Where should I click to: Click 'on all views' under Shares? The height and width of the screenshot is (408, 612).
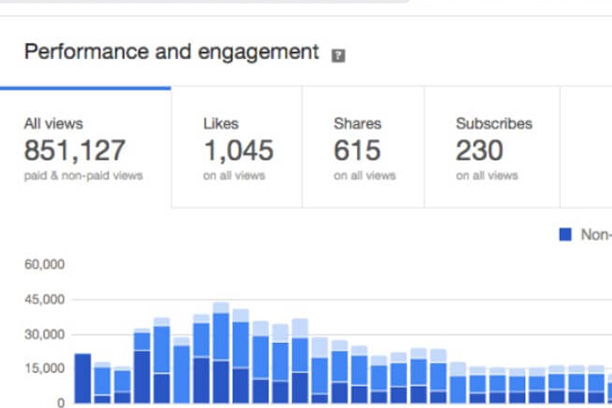[365, 176]
